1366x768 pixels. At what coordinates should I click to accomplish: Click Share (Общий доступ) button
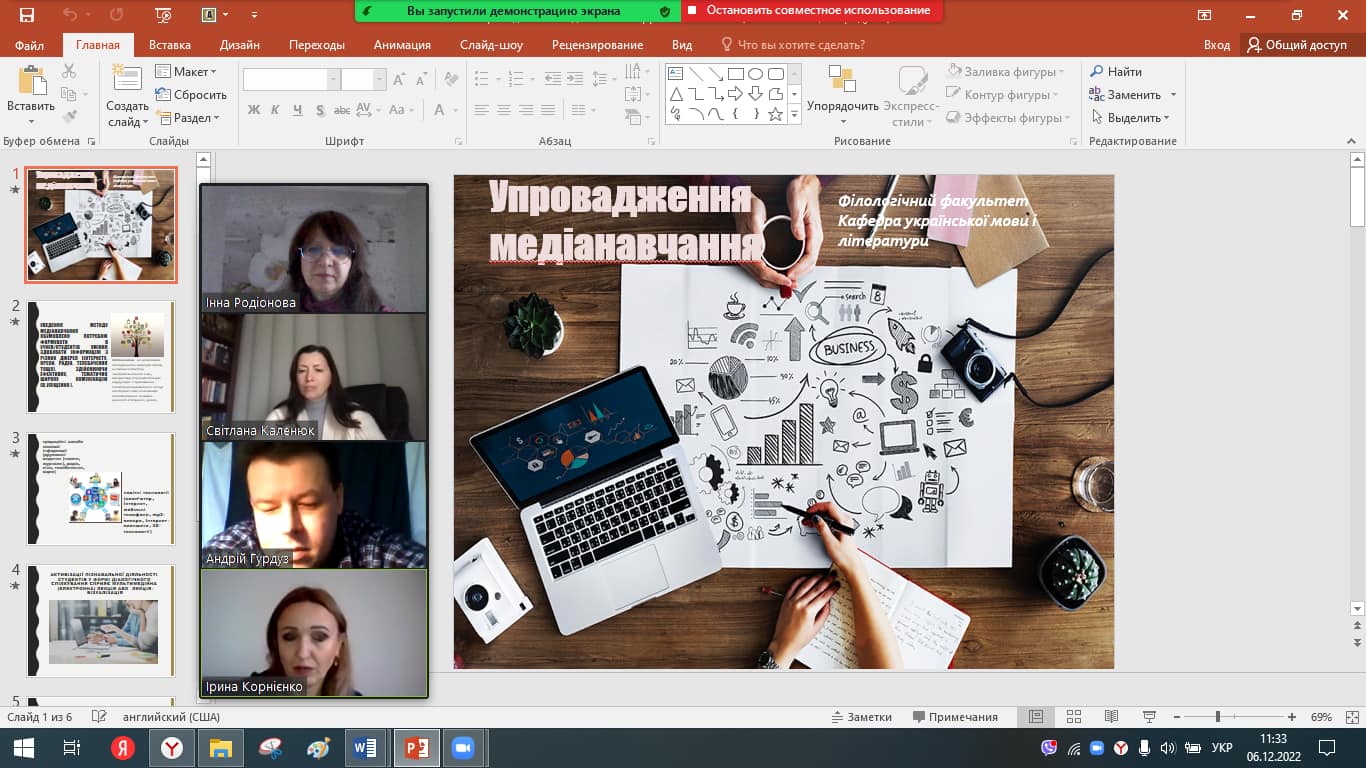pos(1297,45)
